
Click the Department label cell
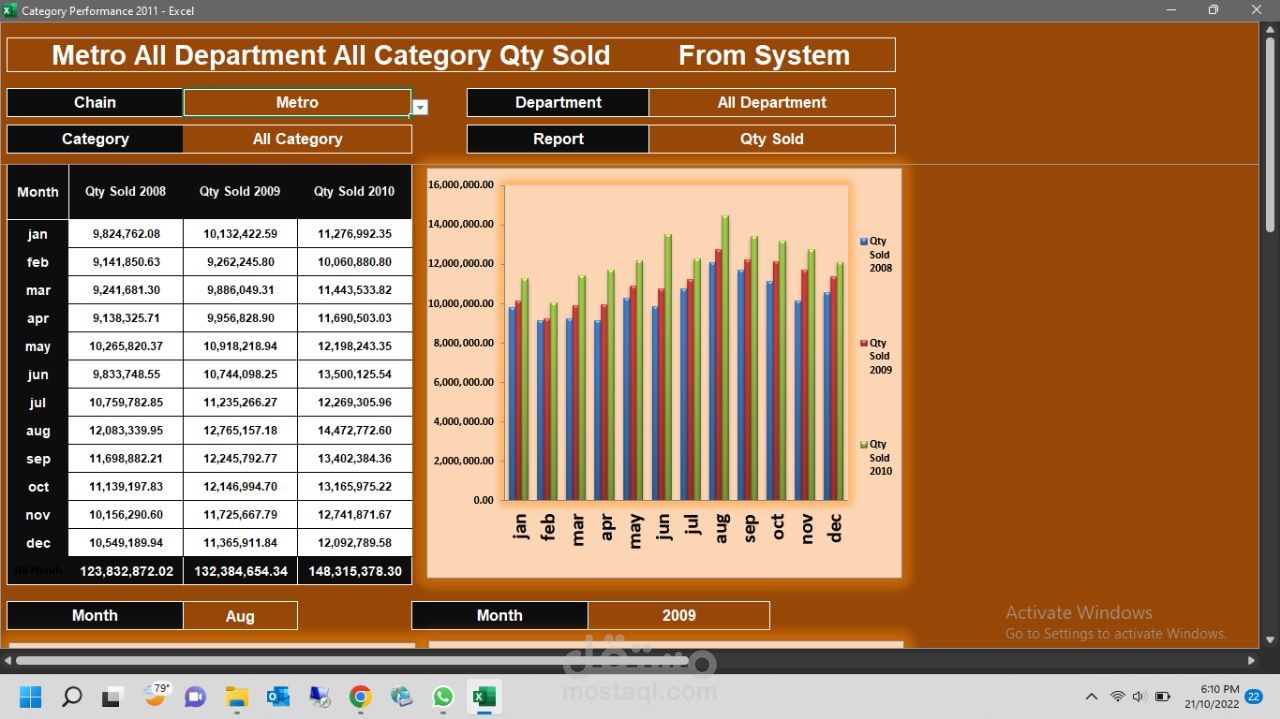coord(558,103)
